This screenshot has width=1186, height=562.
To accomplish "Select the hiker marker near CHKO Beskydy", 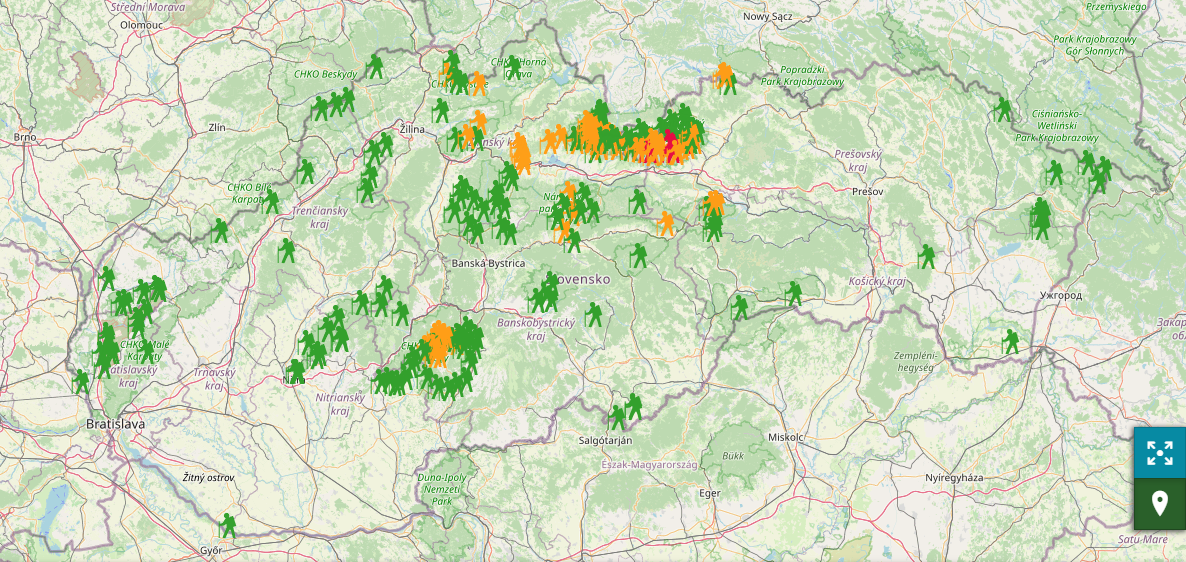I will [375, 67].
